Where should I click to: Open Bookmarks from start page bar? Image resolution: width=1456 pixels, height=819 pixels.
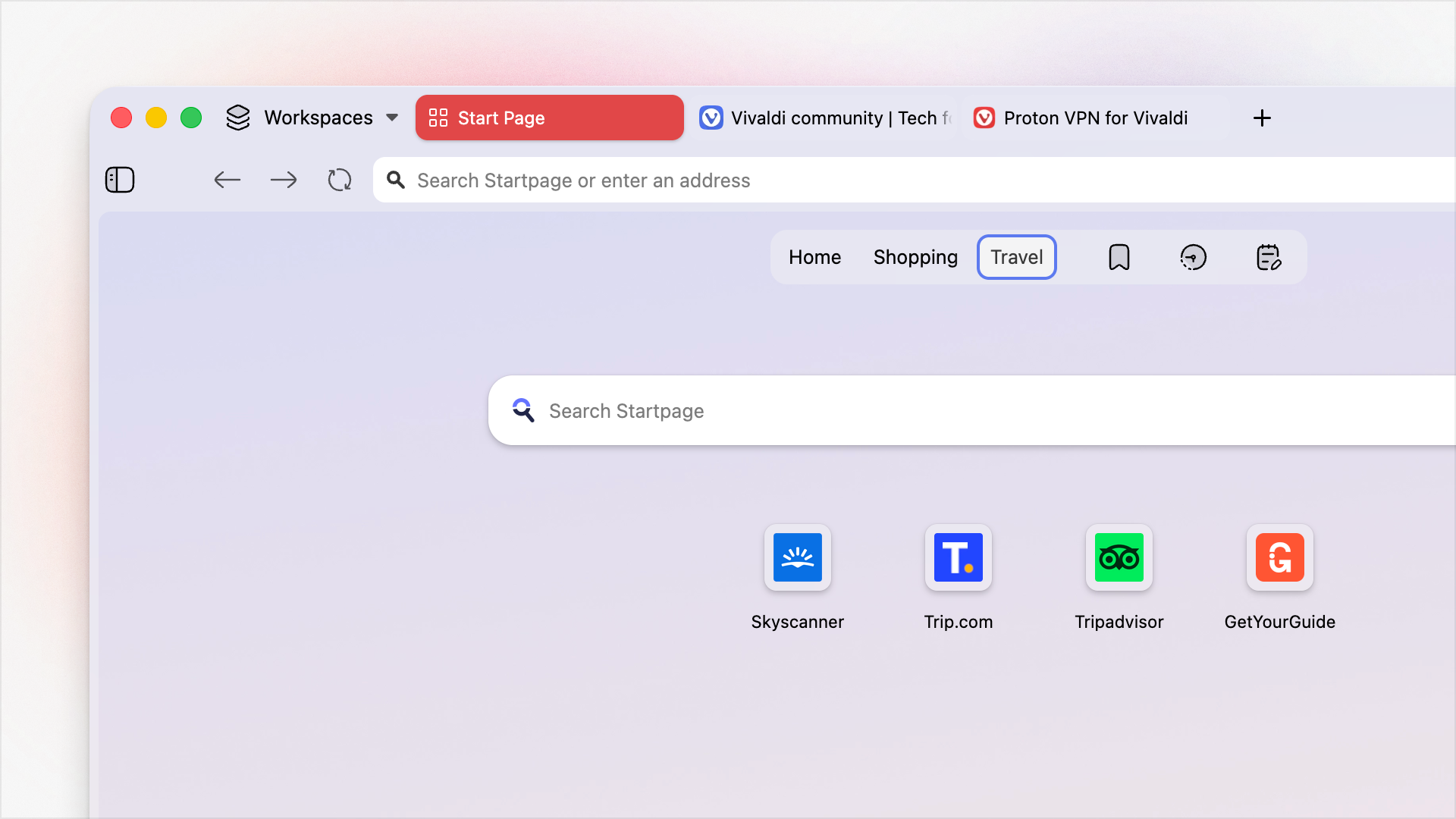click(1119, 257)
